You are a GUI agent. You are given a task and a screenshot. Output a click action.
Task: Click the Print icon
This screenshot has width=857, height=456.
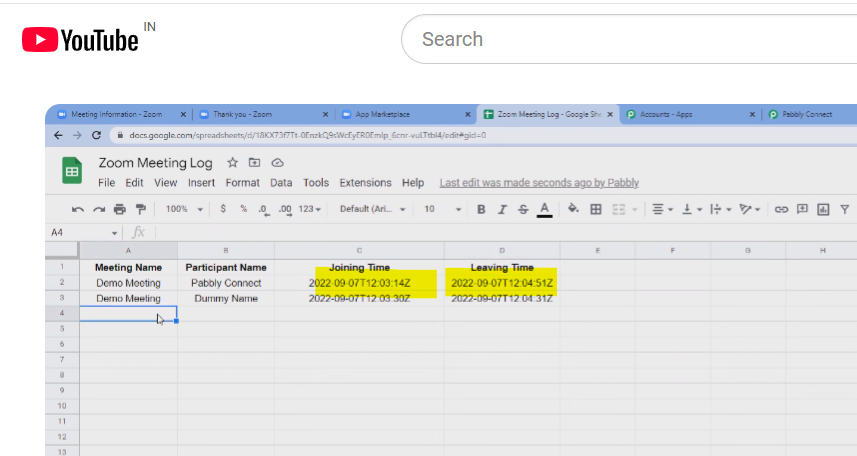point(120,209)
